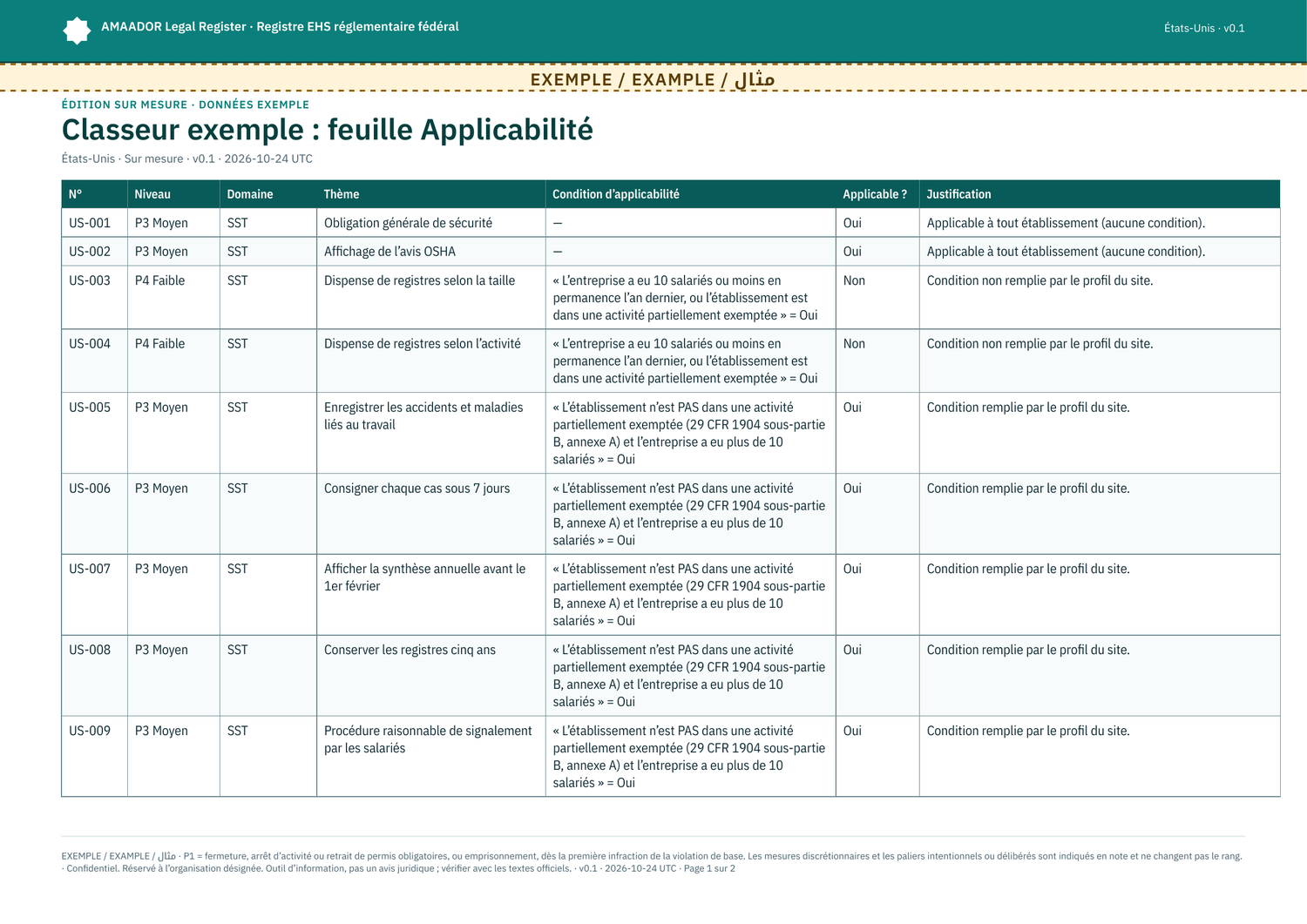1307x924 pixels.
Task: Click "Non" in the US-004 row
Action: (854, 344)
